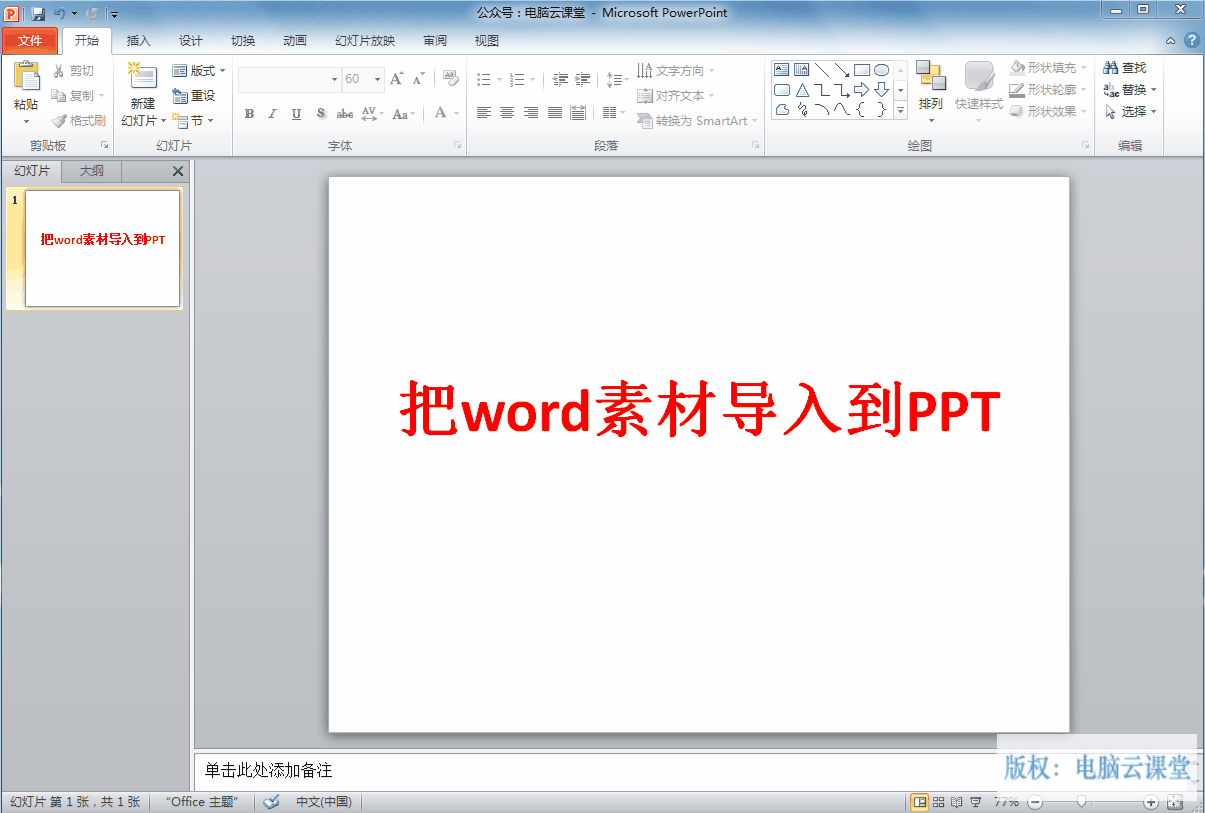1205x813 pixels.
Task: Open PowerPoint help question mark icon
Action: click(1191, 41)
